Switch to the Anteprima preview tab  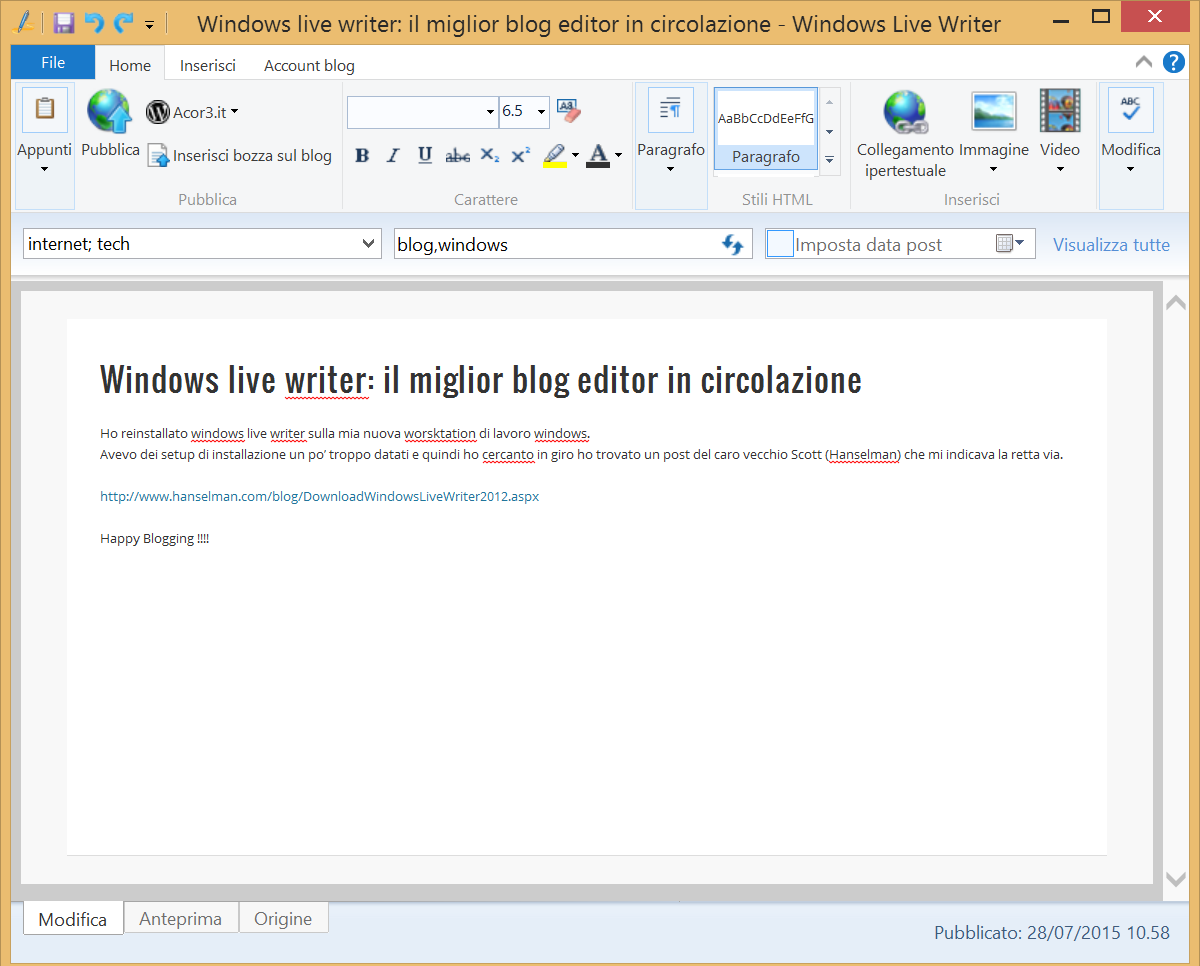181,918
